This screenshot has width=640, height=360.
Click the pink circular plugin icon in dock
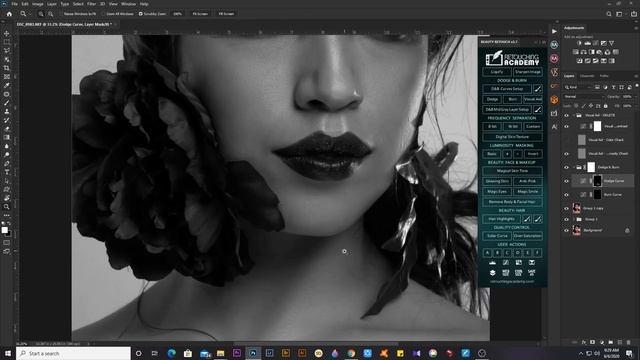[x=554, y=59]
